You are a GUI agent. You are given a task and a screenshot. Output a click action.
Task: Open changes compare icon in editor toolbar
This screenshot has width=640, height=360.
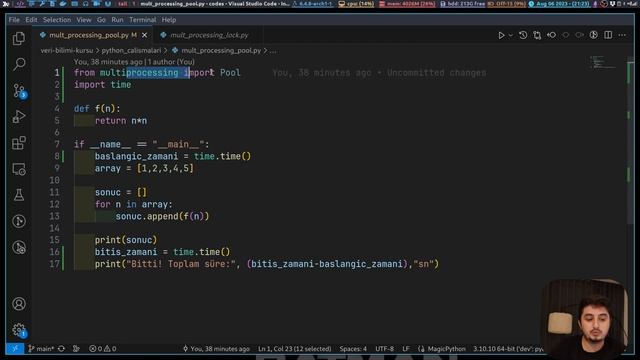[x=537, y=35]
